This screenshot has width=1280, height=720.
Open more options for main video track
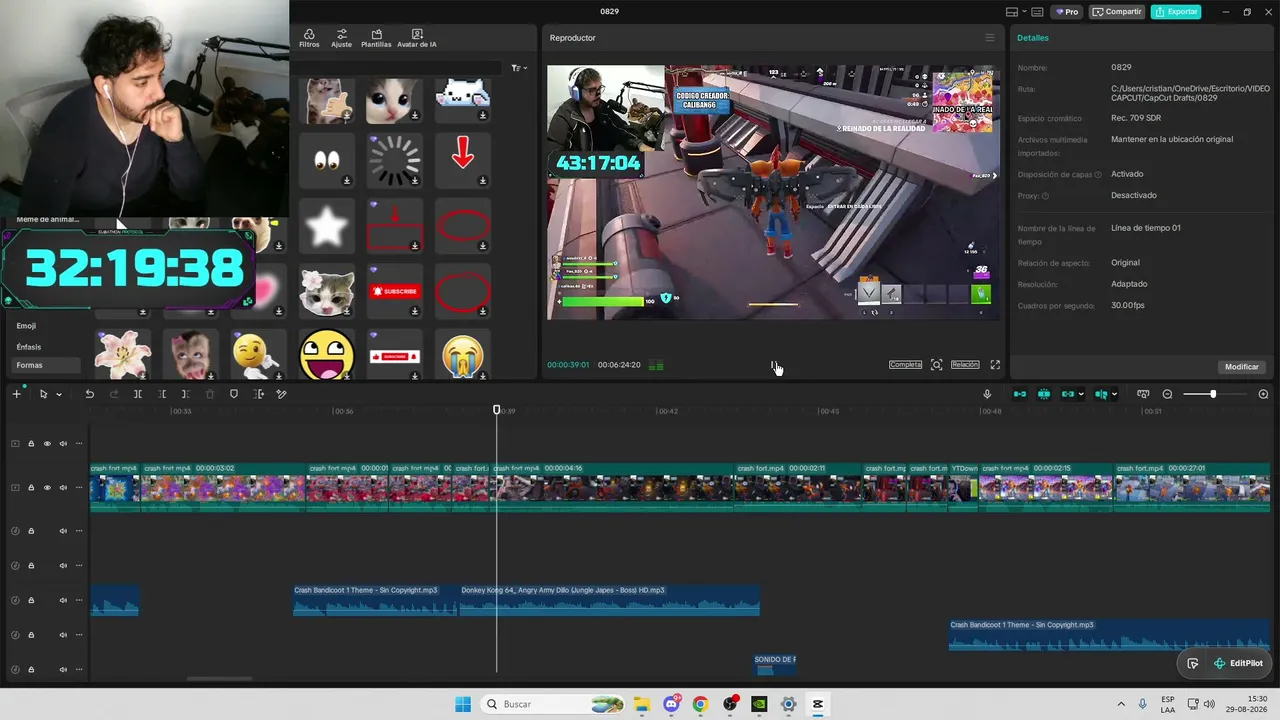click(x=79, y=488)
